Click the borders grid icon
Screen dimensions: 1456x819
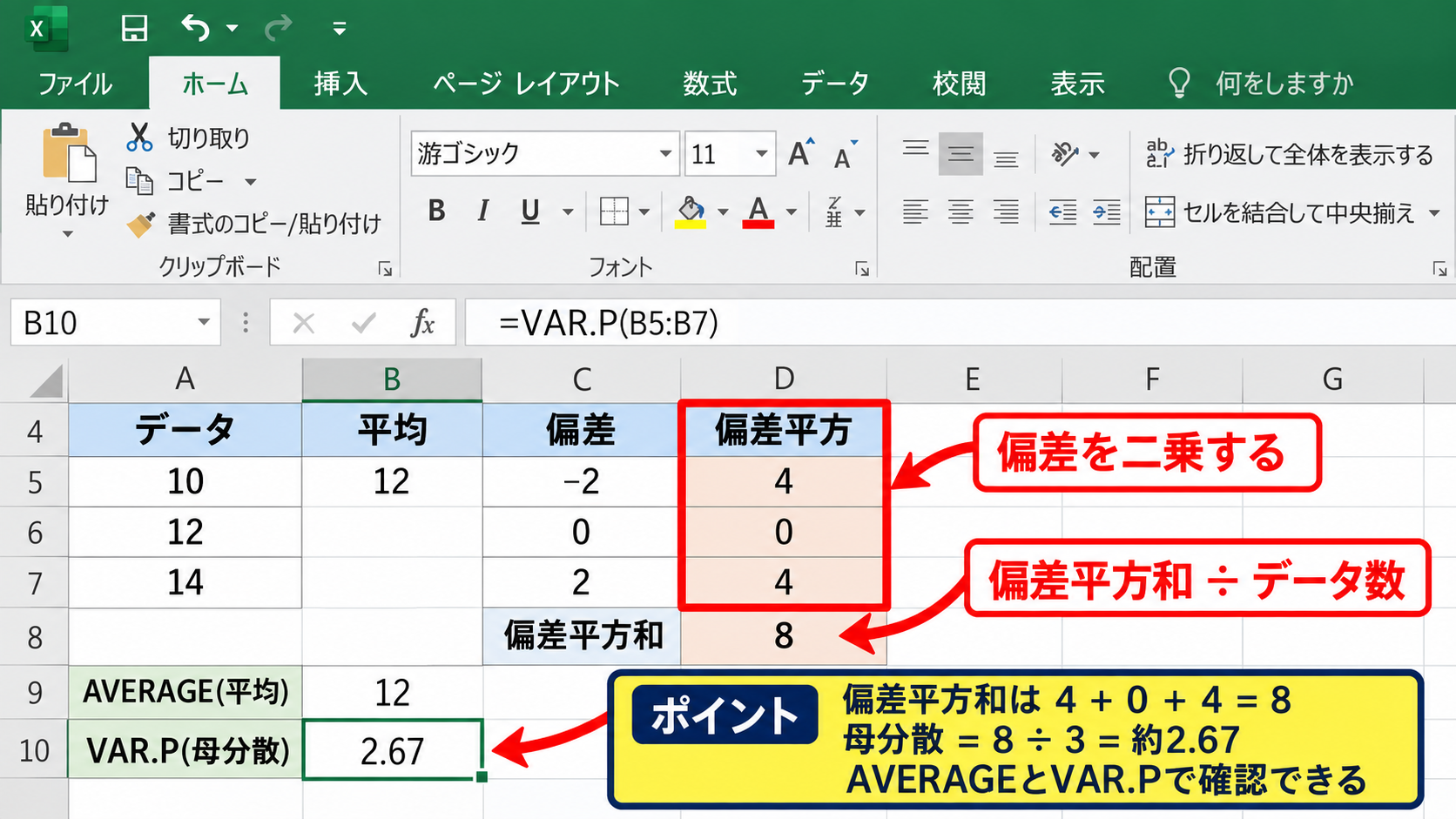pos(614,211)
